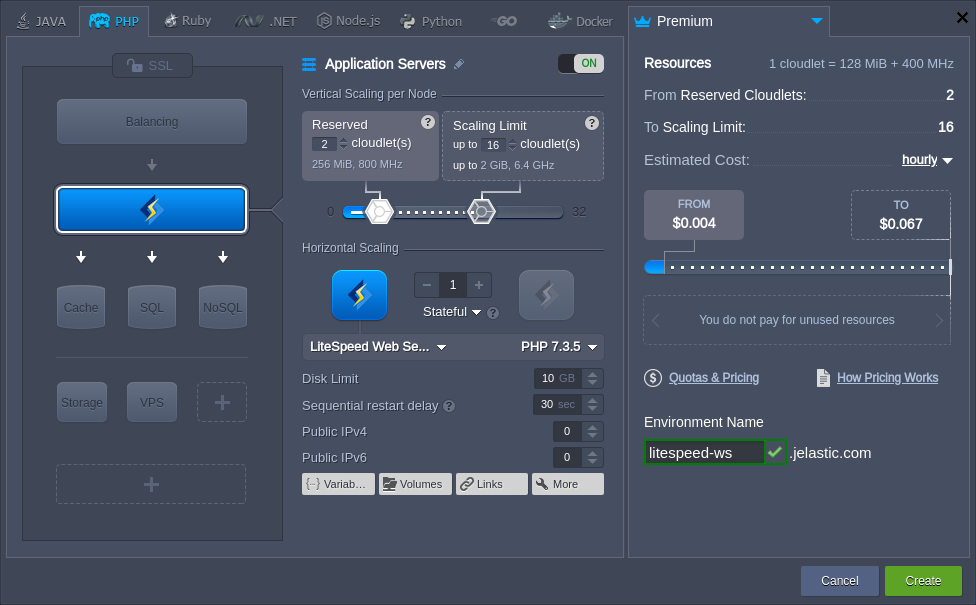Change the hourly cost period dropdown
The width and height of the screenshot is (976, 605).
click(927, 160)
